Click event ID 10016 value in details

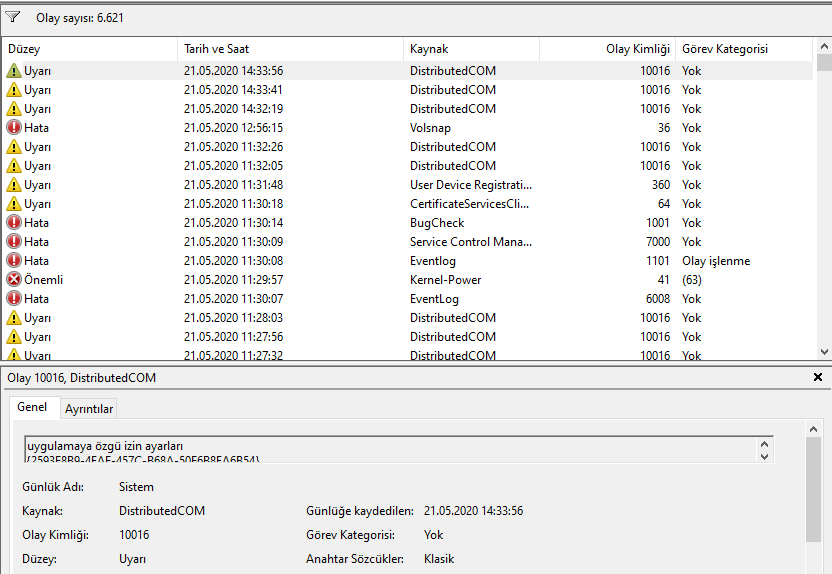[x=134, y=535]
